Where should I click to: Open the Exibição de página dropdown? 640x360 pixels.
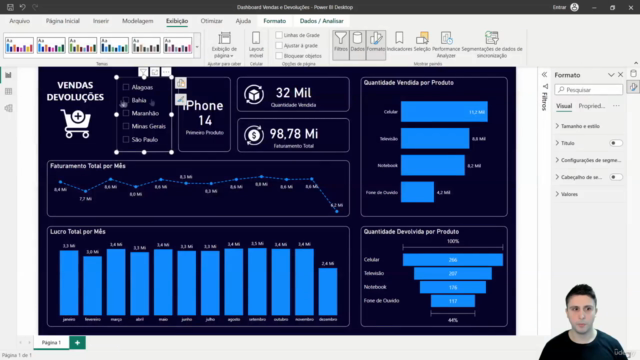coord(224,45)
